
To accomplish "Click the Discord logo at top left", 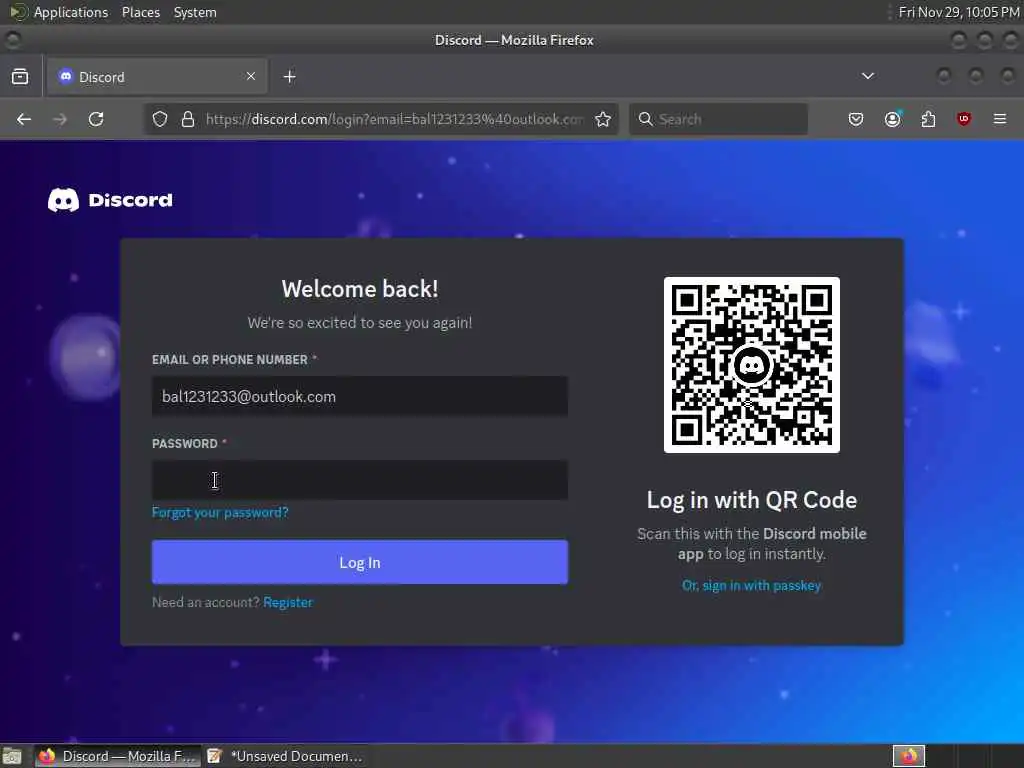I will coord(110,200).
